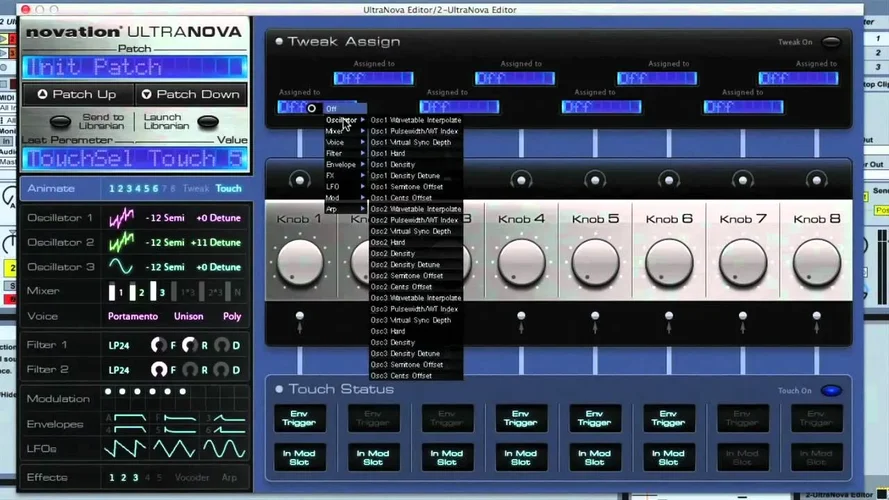Click the Knob 7 rotary control
The height and width of the screenshot is (500, 889).
click(x=743, y=262)
